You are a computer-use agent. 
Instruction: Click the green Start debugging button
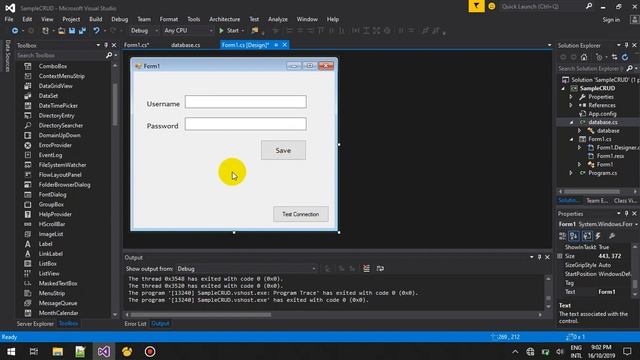coord(229,31)
